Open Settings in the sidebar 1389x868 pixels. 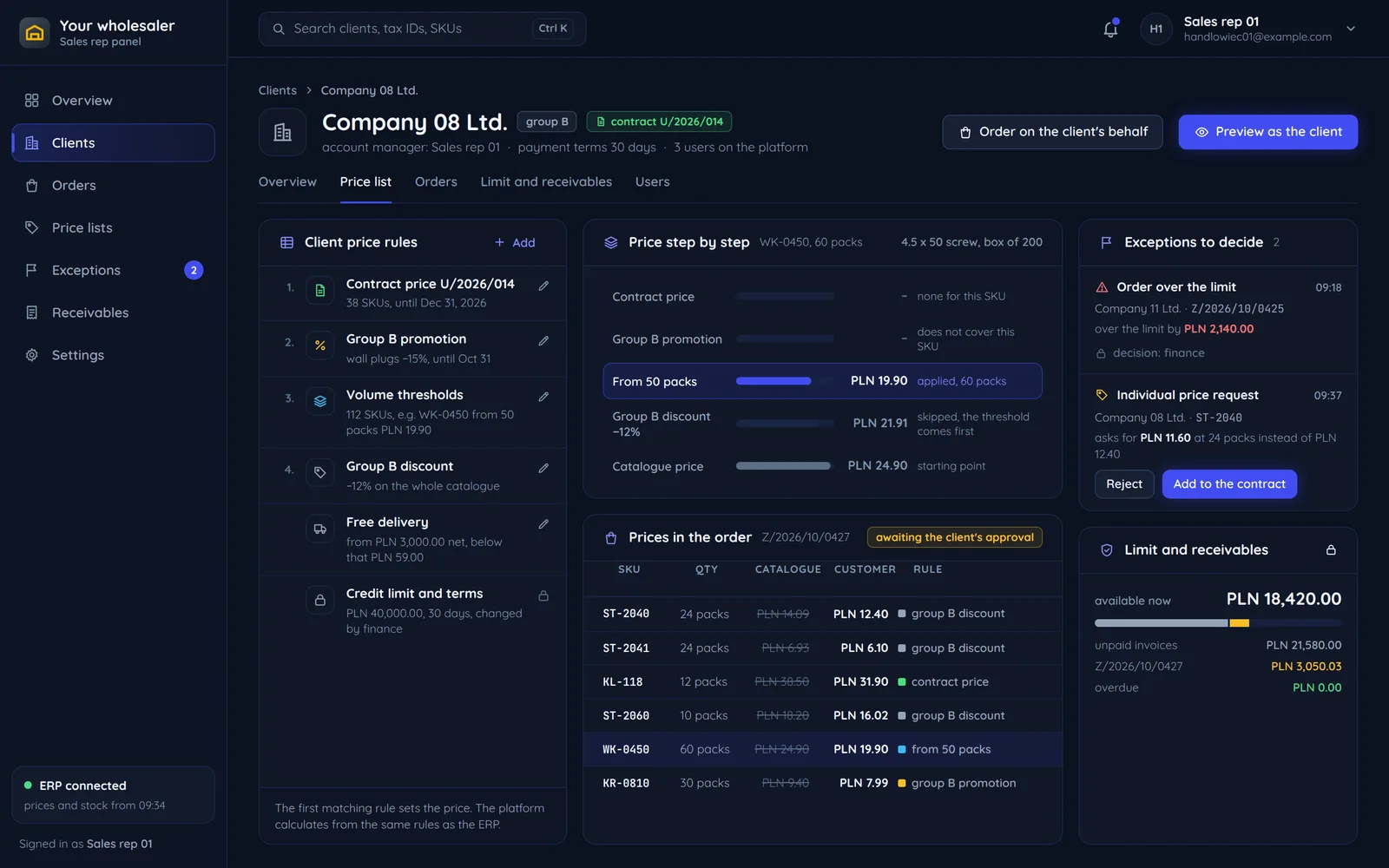tap(113, 355)
